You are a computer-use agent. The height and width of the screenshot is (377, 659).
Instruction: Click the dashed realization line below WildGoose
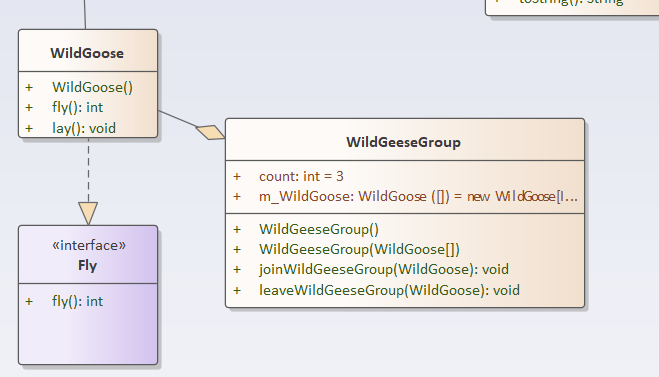(88, 170)
